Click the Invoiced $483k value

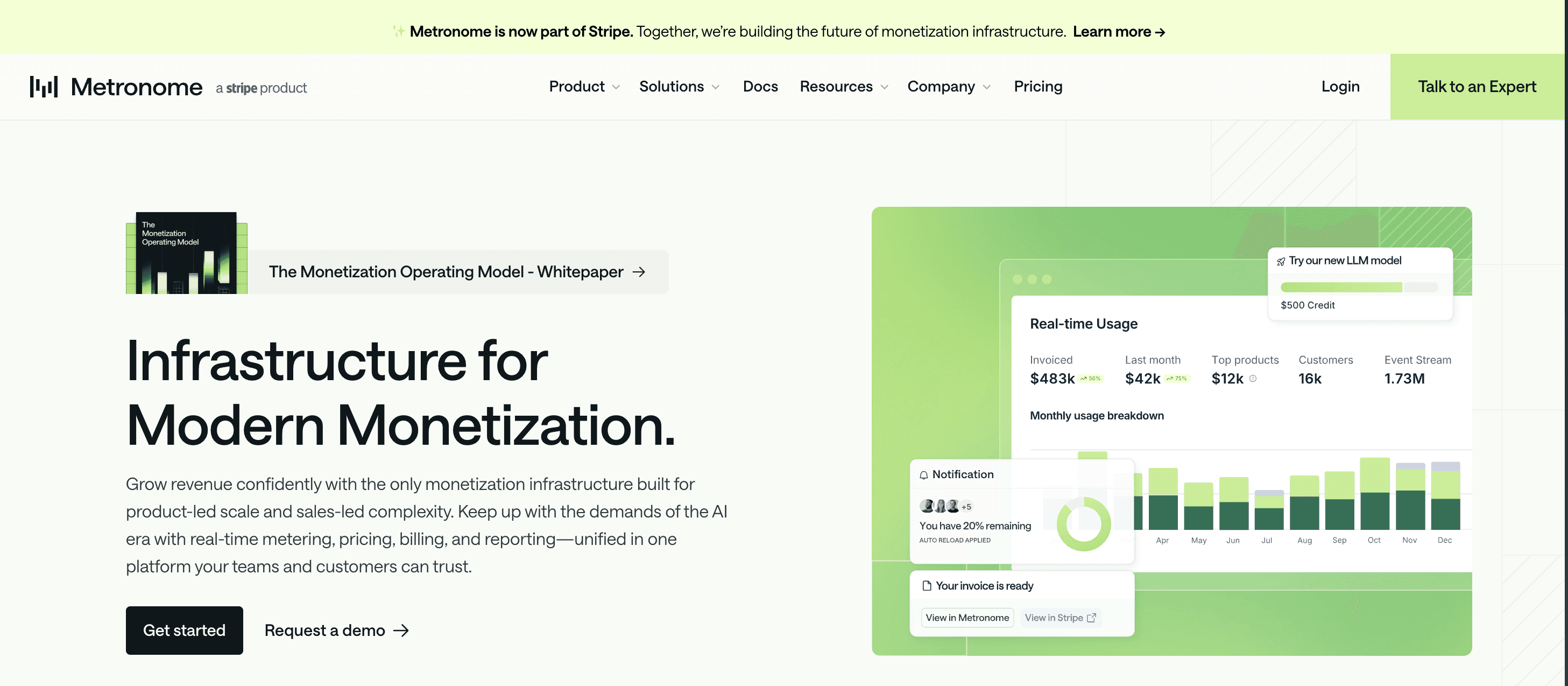tap(1052, 379)
